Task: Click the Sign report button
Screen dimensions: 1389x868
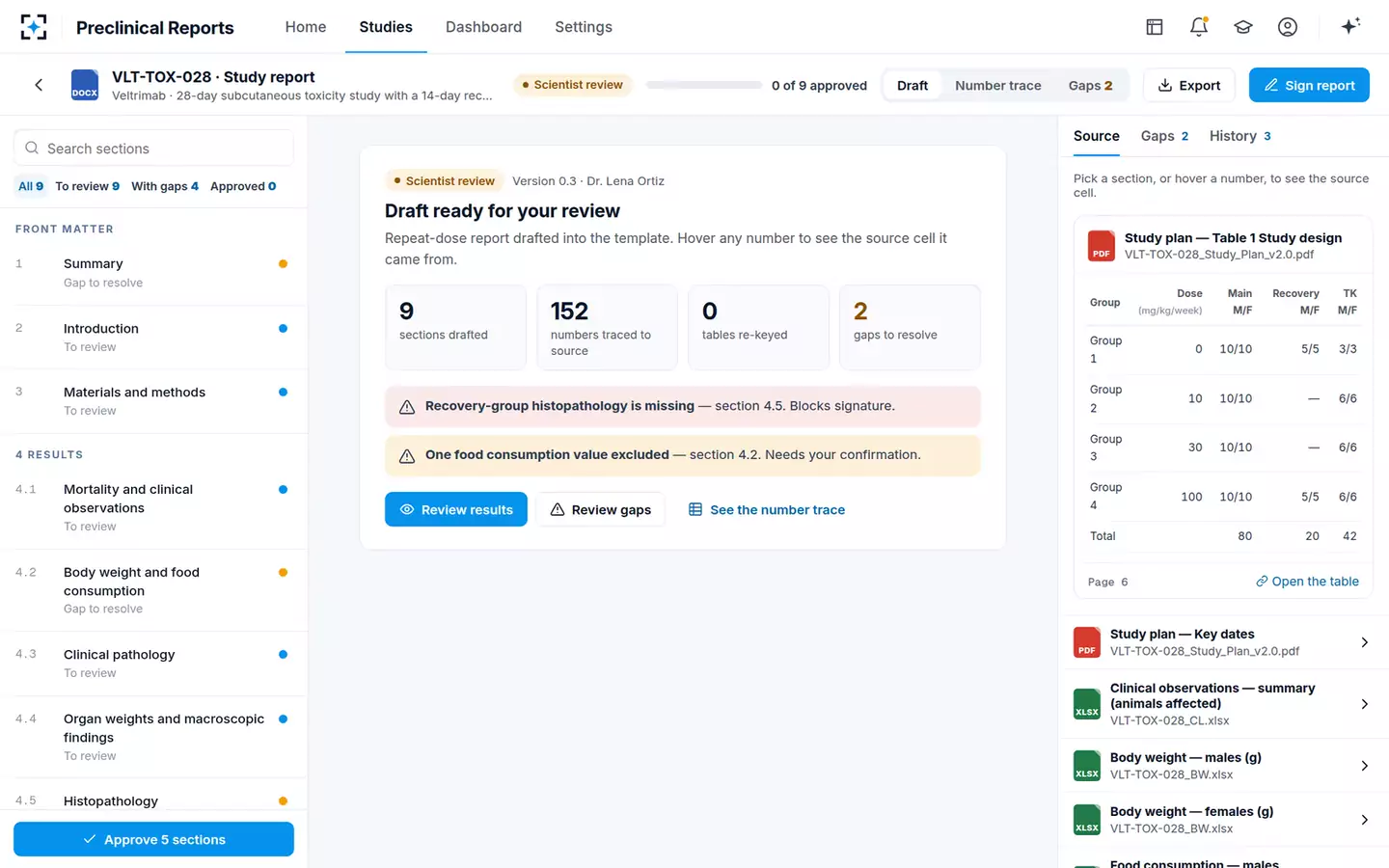Action: click(x=1309, y=85)
